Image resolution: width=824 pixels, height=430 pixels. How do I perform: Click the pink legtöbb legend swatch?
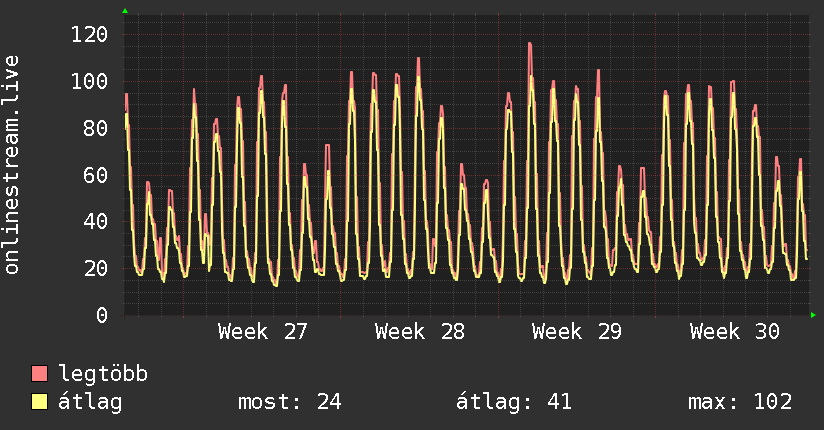click(39, 374)
